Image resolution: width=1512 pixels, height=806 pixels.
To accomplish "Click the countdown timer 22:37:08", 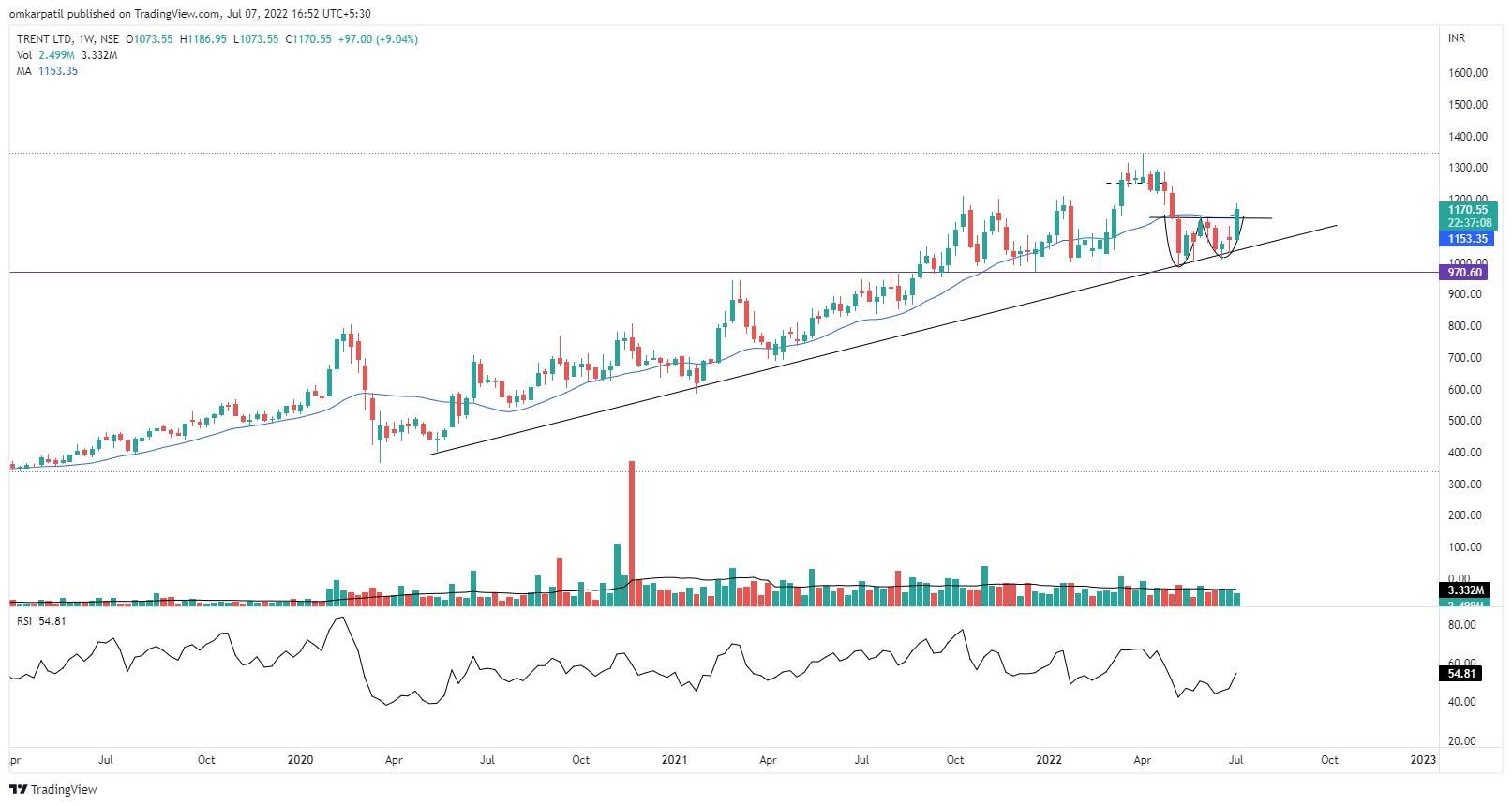I will pyautogui.click(x=1469, y=223).
